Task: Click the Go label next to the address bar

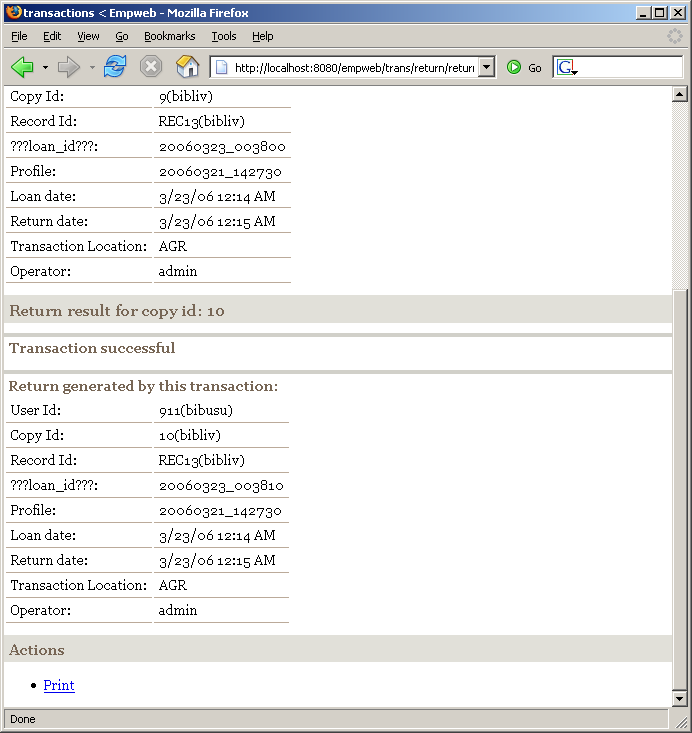Action: click(x=535, y=68)
